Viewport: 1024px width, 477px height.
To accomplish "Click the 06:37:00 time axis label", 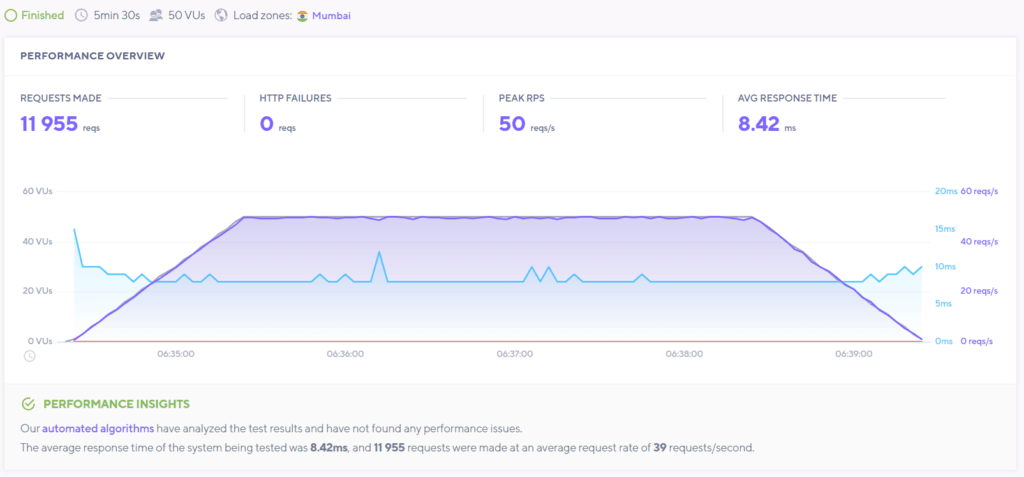I will pos(515,354).
